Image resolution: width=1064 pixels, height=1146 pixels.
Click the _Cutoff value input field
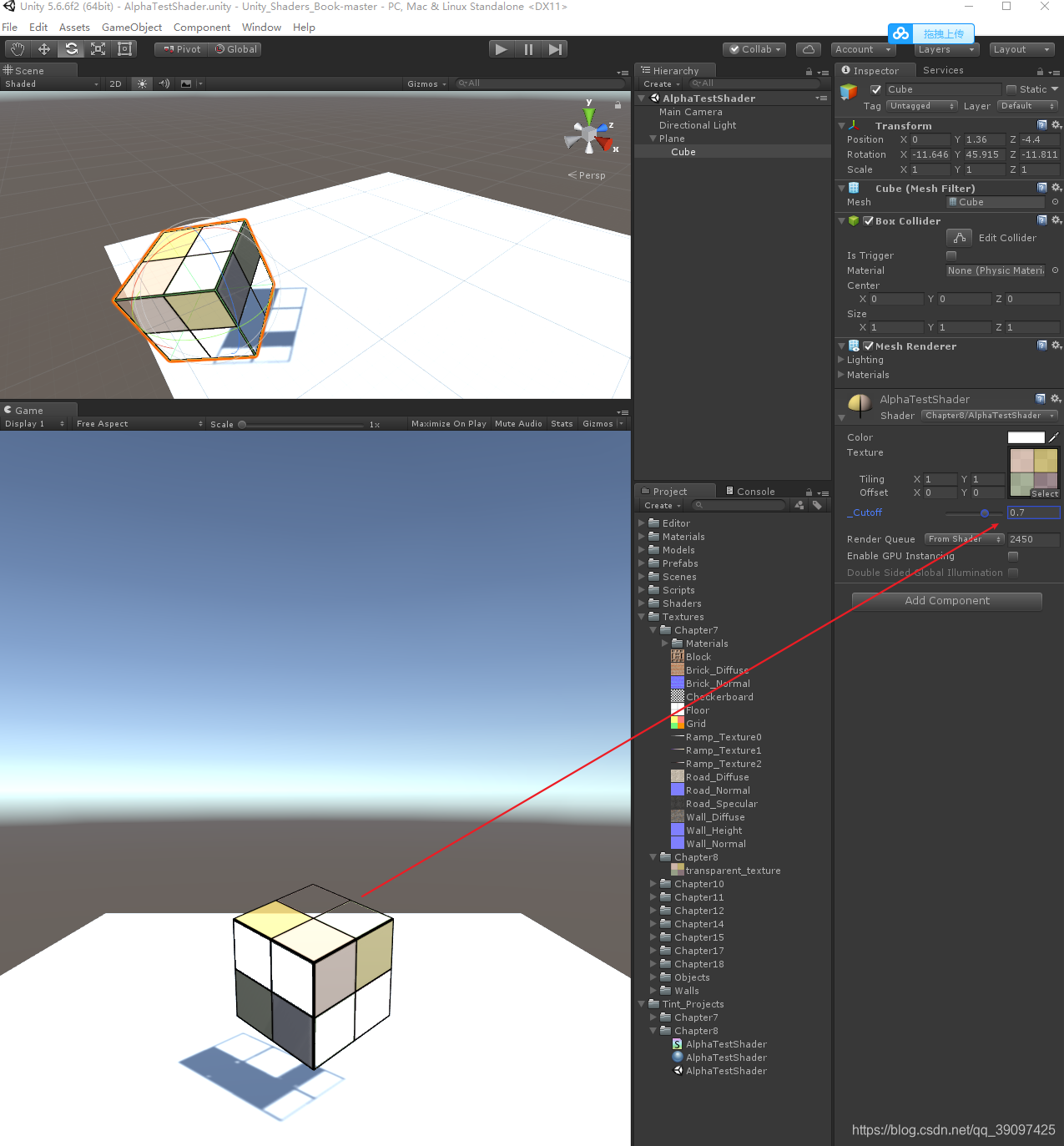[1033, 512]
